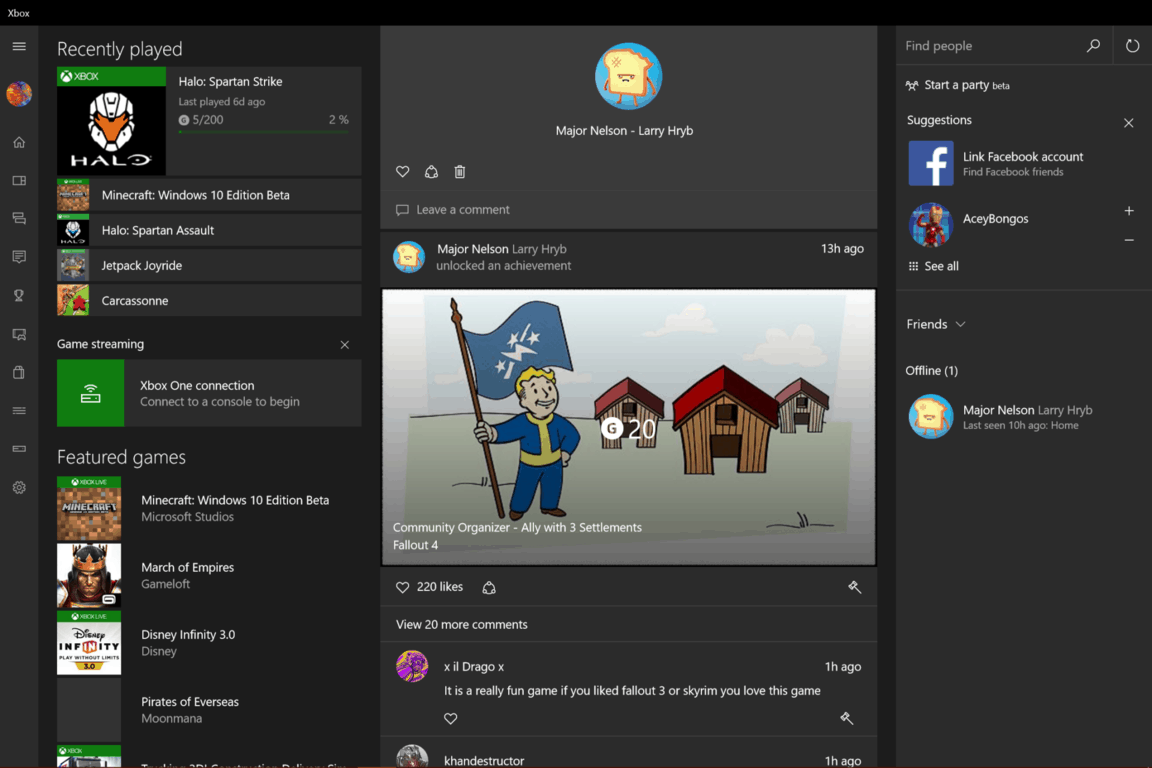This screenshot has width=1152, height=768.
Task: Like the Major Nelson profile post with heart
Action: 403,172
